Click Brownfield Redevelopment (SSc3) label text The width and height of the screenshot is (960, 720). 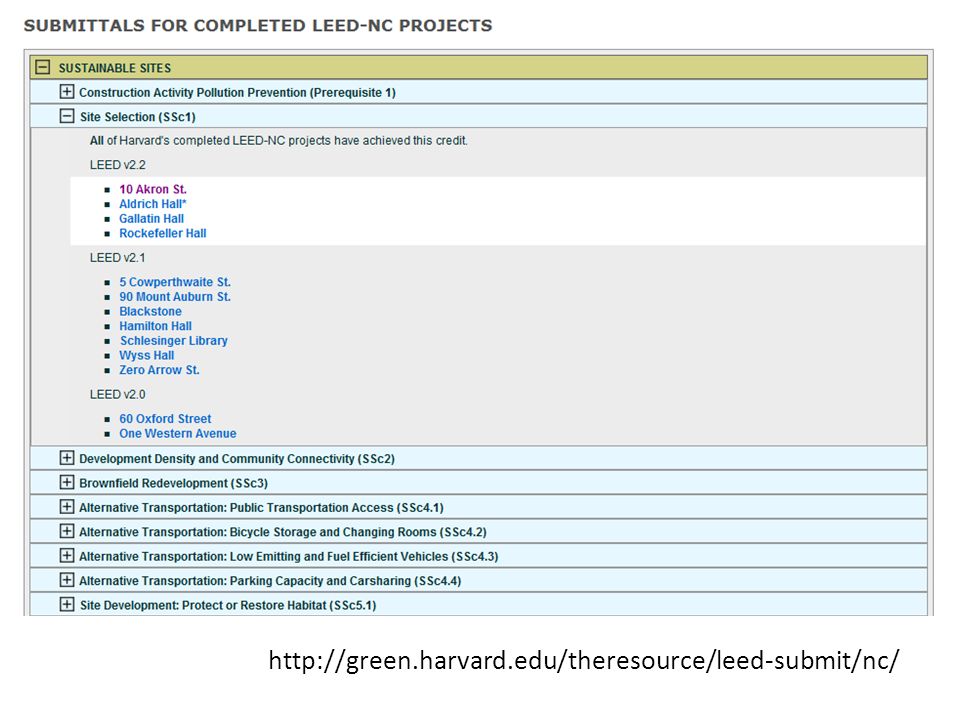point(174,483)
